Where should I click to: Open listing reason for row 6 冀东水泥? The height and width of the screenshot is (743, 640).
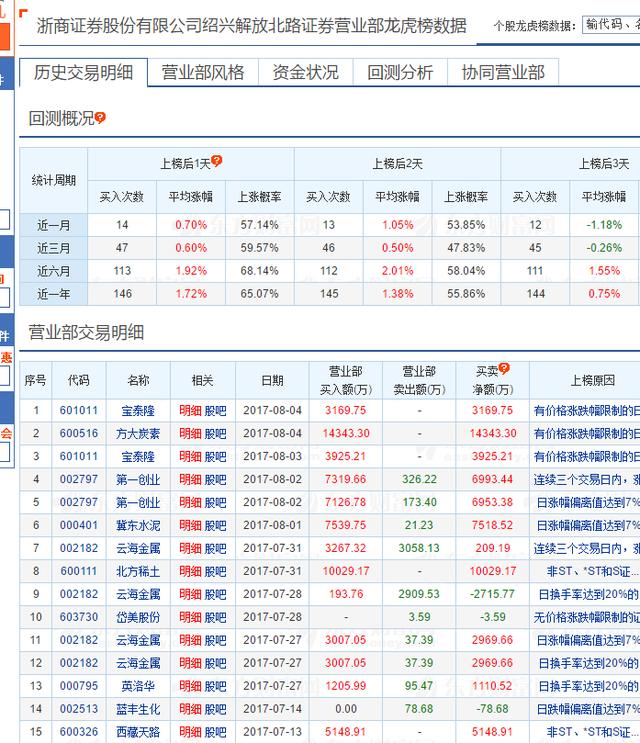(588, 525)
